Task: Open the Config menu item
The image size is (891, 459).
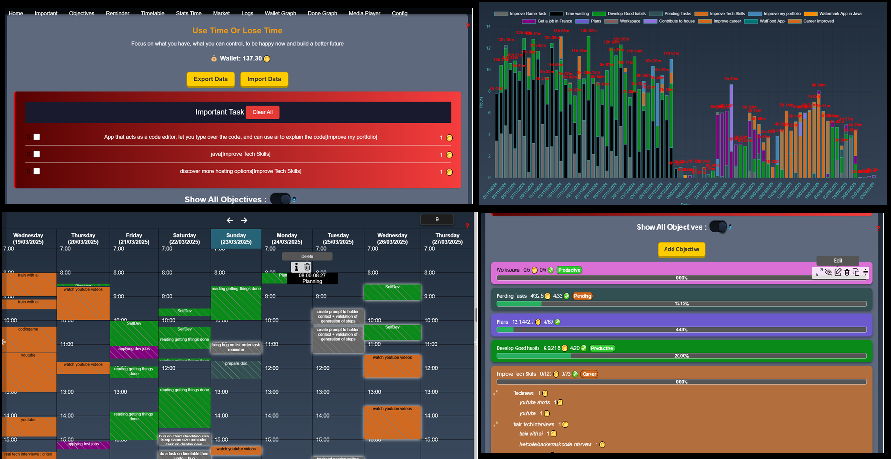Action: (x=399, y=13)
